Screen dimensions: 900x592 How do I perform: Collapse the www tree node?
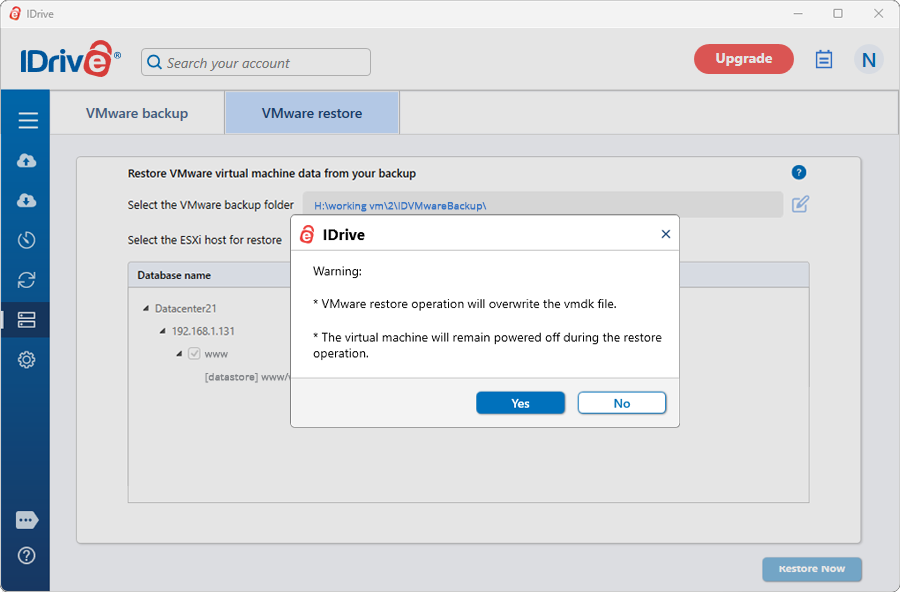pyautogui.click(x=179, y=354)
